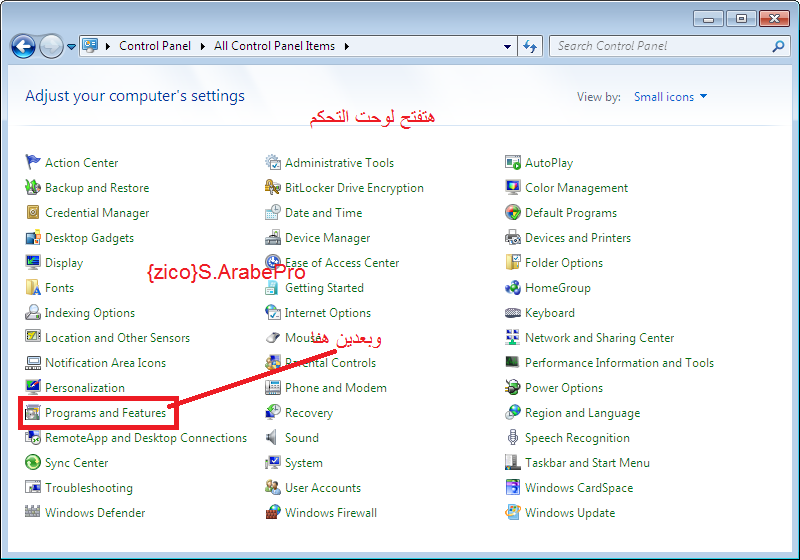Refresh the Control Panel view
This screenshot has width=800, height=560.
tap(530, 46)
